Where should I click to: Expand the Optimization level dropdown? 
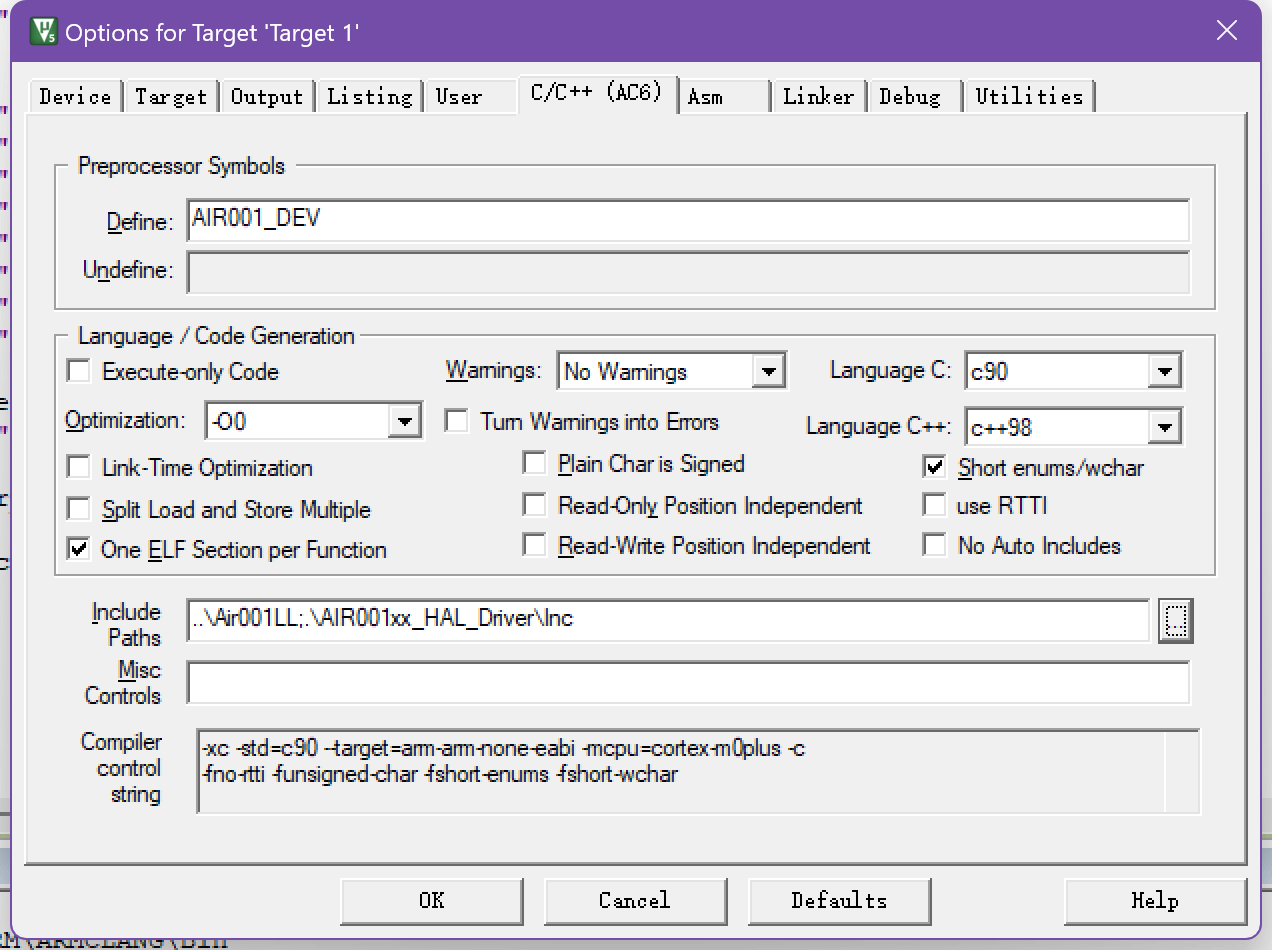point(404,422)
